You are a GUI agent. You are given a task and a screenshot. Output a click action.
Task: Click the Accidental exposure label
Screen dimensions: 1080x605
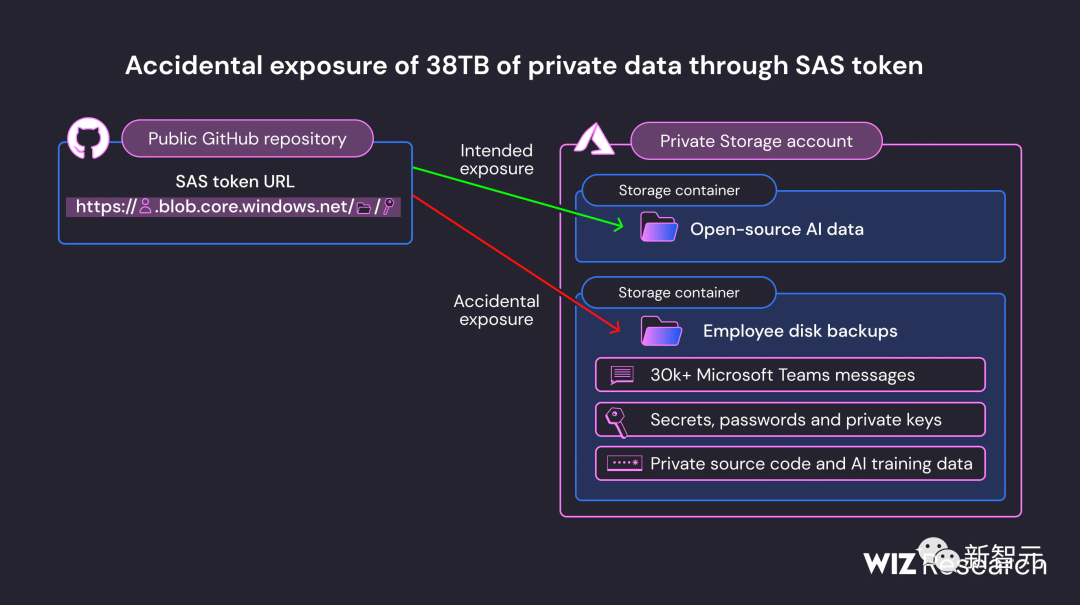[497, 310]
